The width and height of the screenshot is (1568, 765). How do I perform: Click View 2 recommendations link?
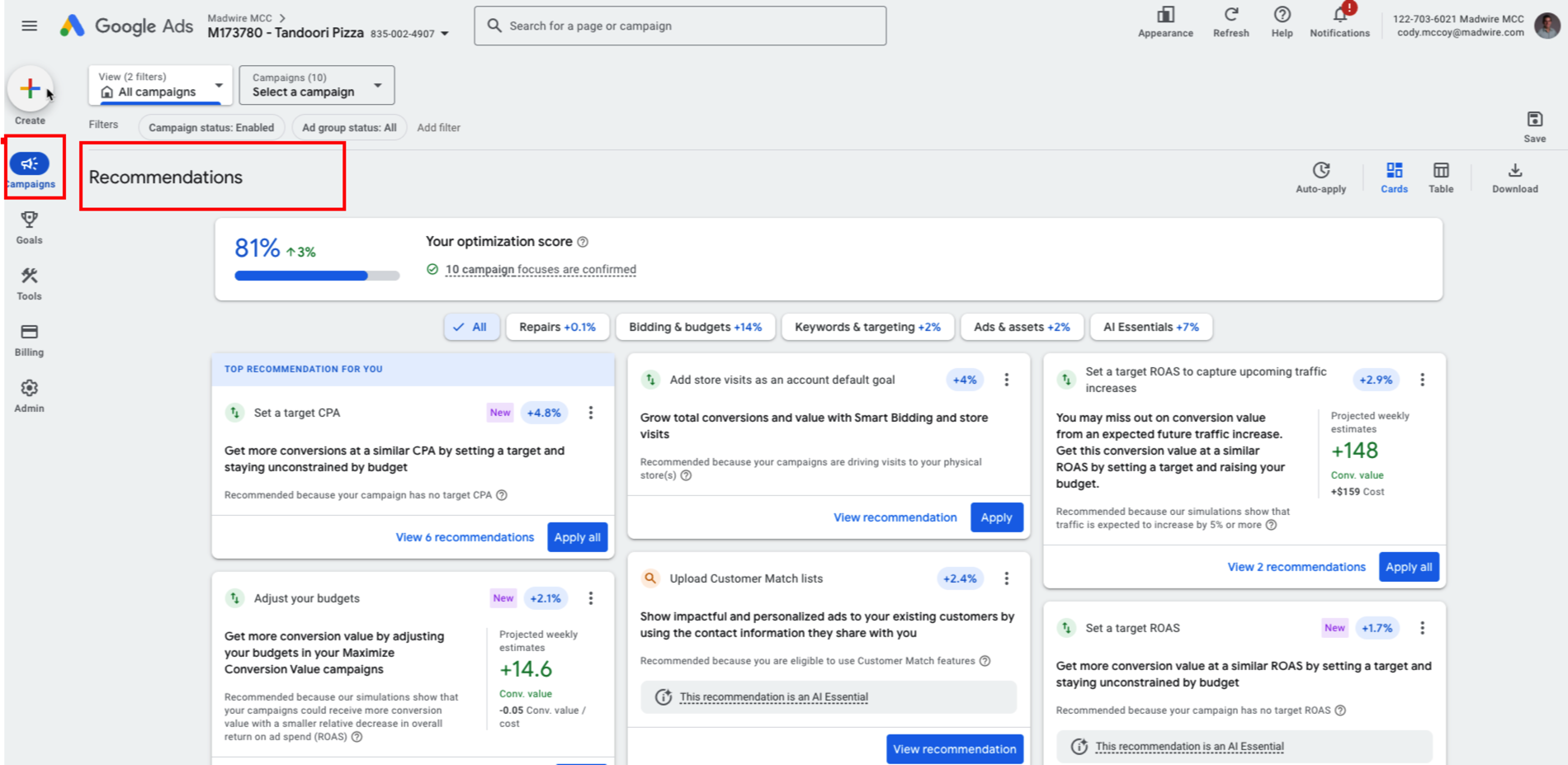[x=1296, y=567]
